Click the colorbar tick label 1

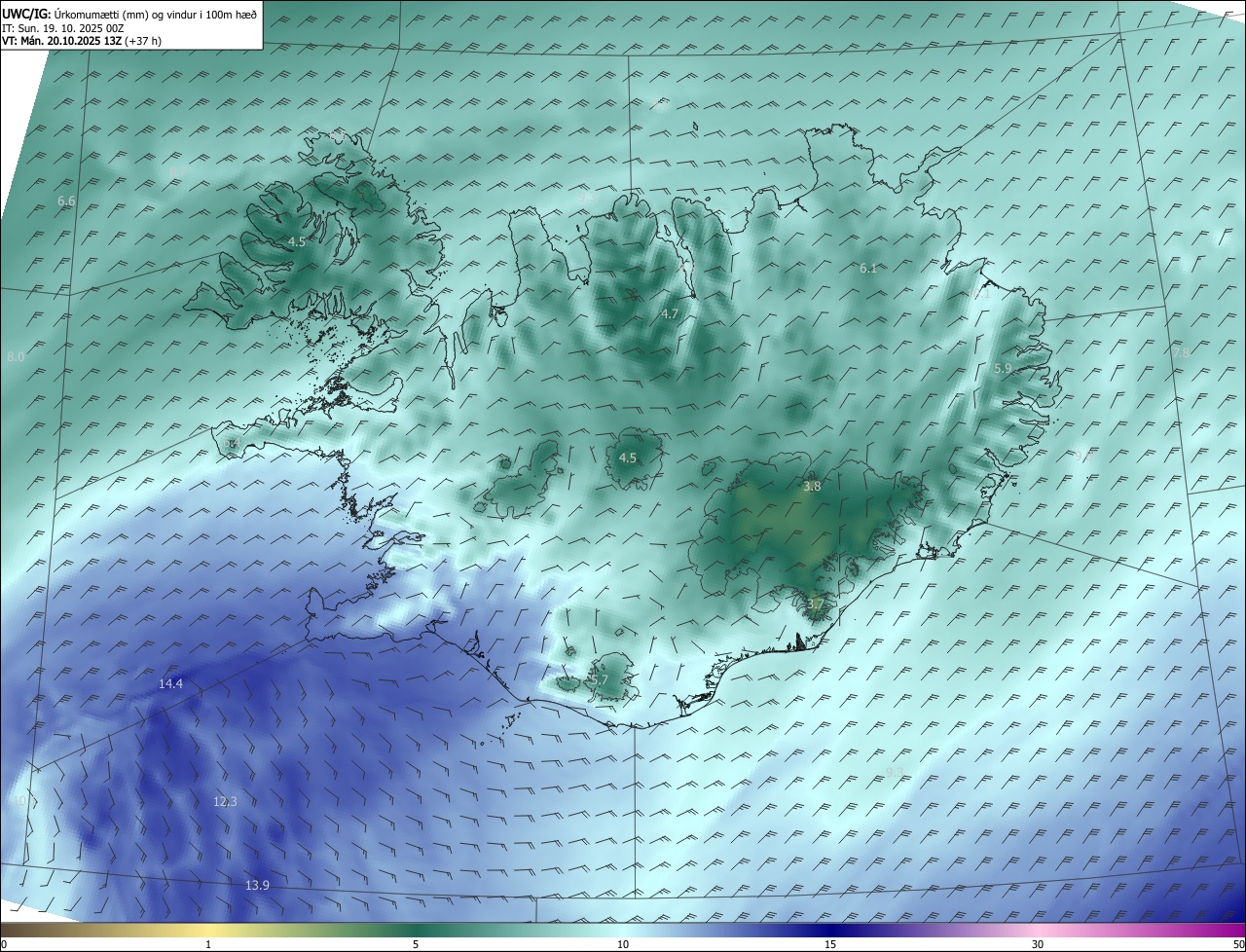208,944
